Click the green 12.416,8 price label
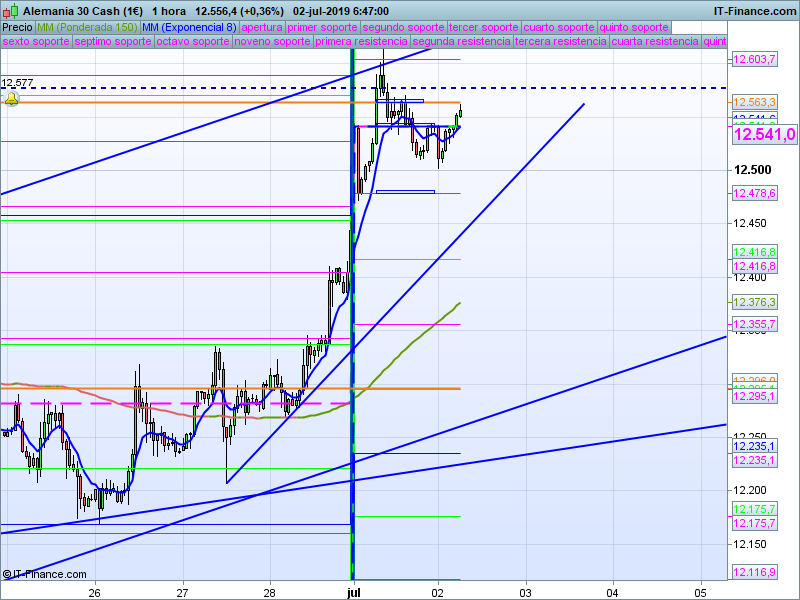 (755, 252)
